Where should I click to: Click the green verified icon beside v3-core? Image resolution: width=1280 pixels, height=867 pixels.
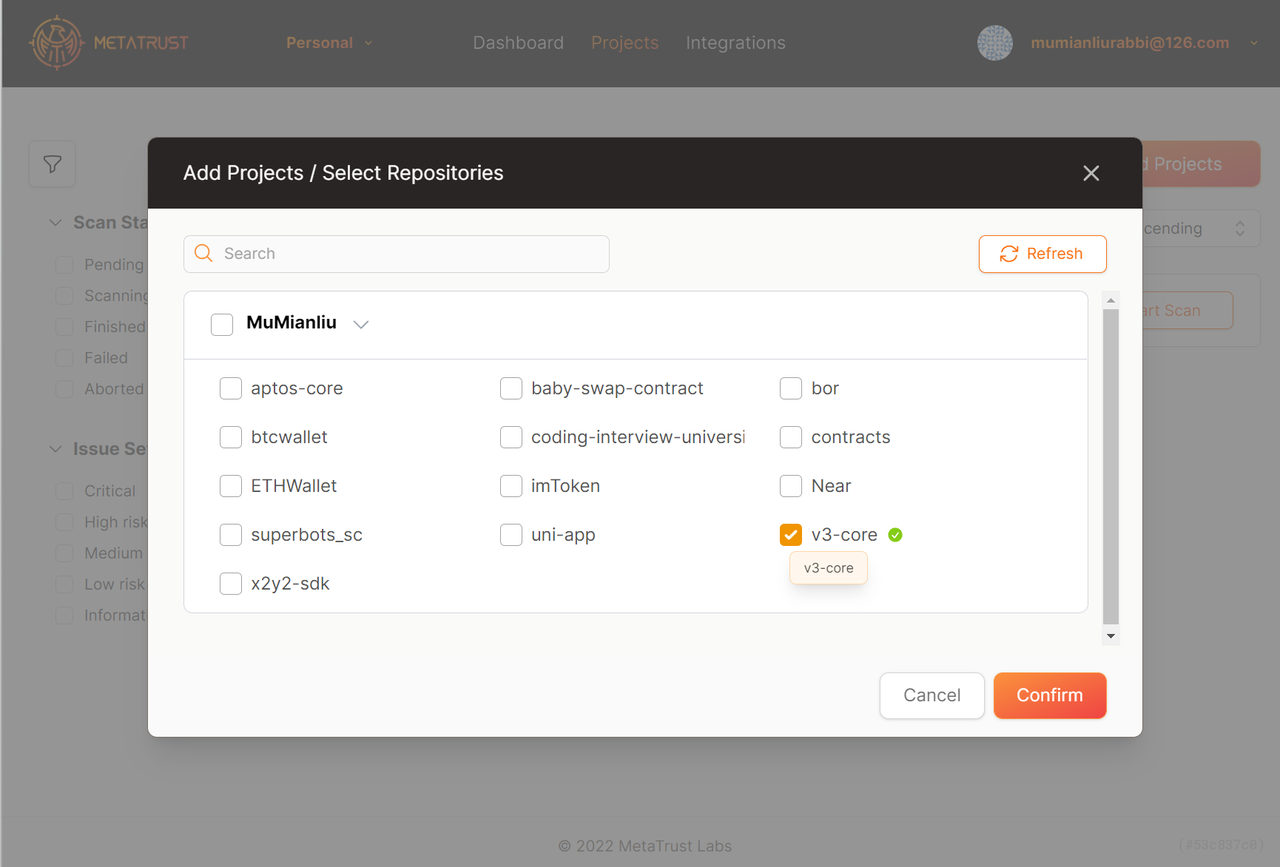click(x=895, y=535)
